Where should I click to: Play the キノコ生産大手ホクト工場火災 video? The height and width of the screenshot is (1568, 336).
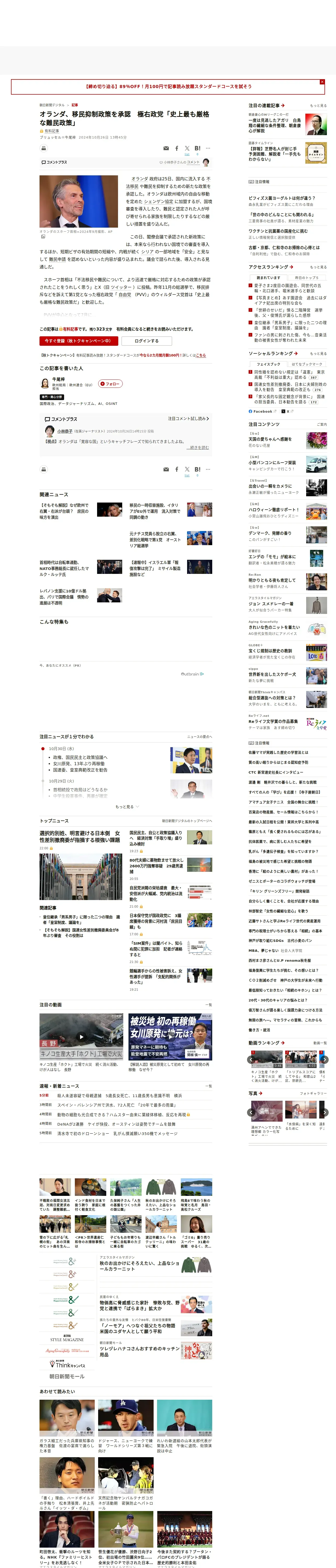click(81, 1037)
